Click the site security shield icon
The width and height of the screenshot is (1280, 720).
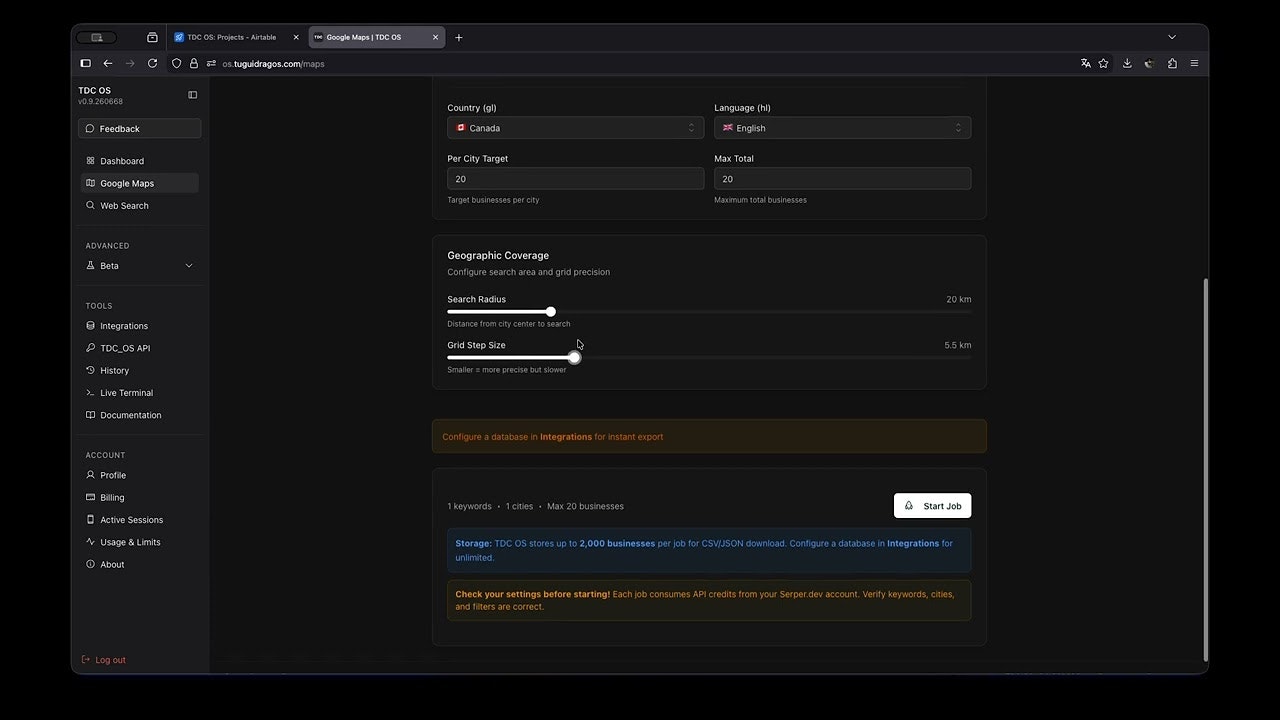tap(177, 63)
